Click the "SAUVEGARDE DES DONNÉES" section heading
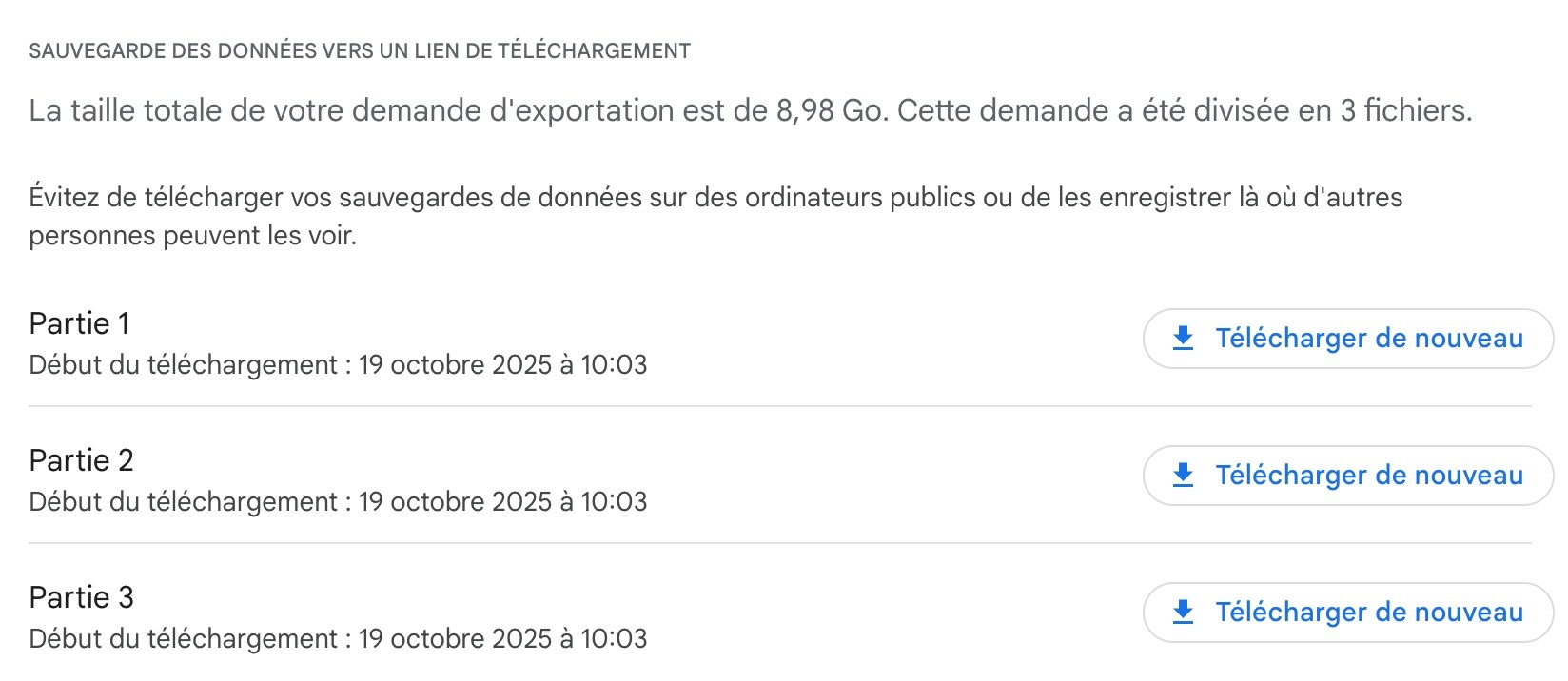1568x681 pixels. click(x=359, y=51)
